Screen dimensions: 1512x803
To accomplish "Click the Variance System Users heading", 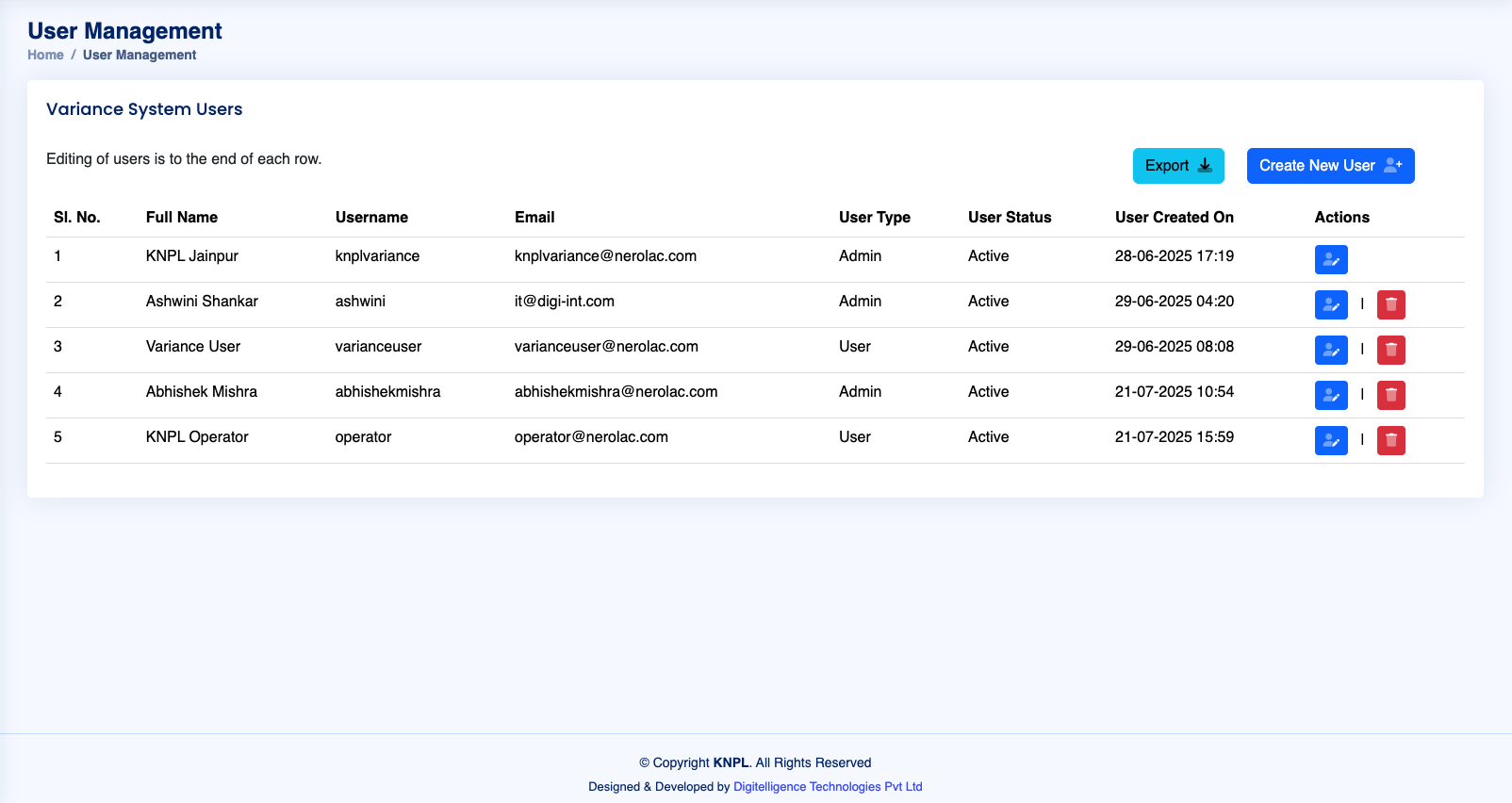I will tap(144, 109).
